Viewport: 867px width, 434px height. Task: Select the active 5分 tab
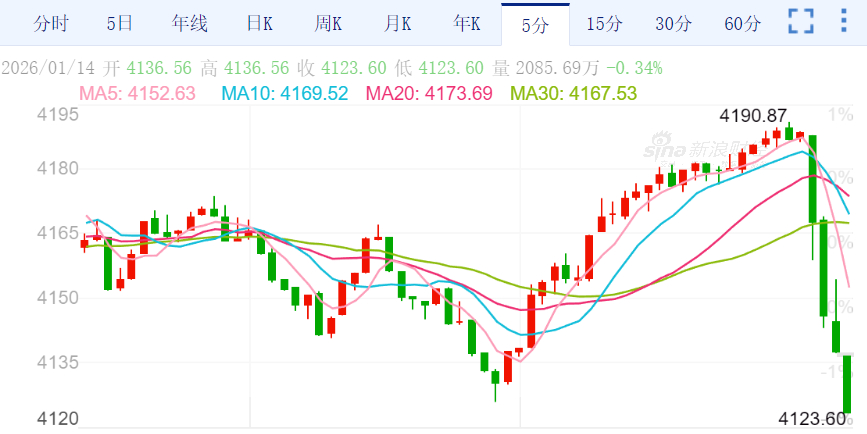[x=535, y=25]
